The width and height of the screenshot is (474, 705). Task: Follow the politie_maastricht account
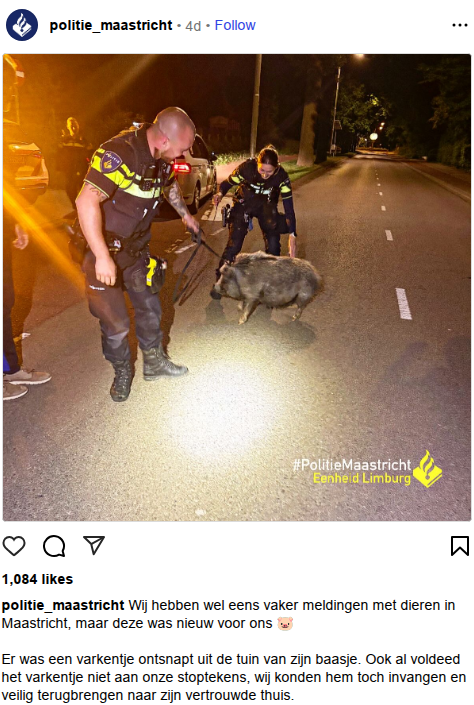[x=235, y=25]
